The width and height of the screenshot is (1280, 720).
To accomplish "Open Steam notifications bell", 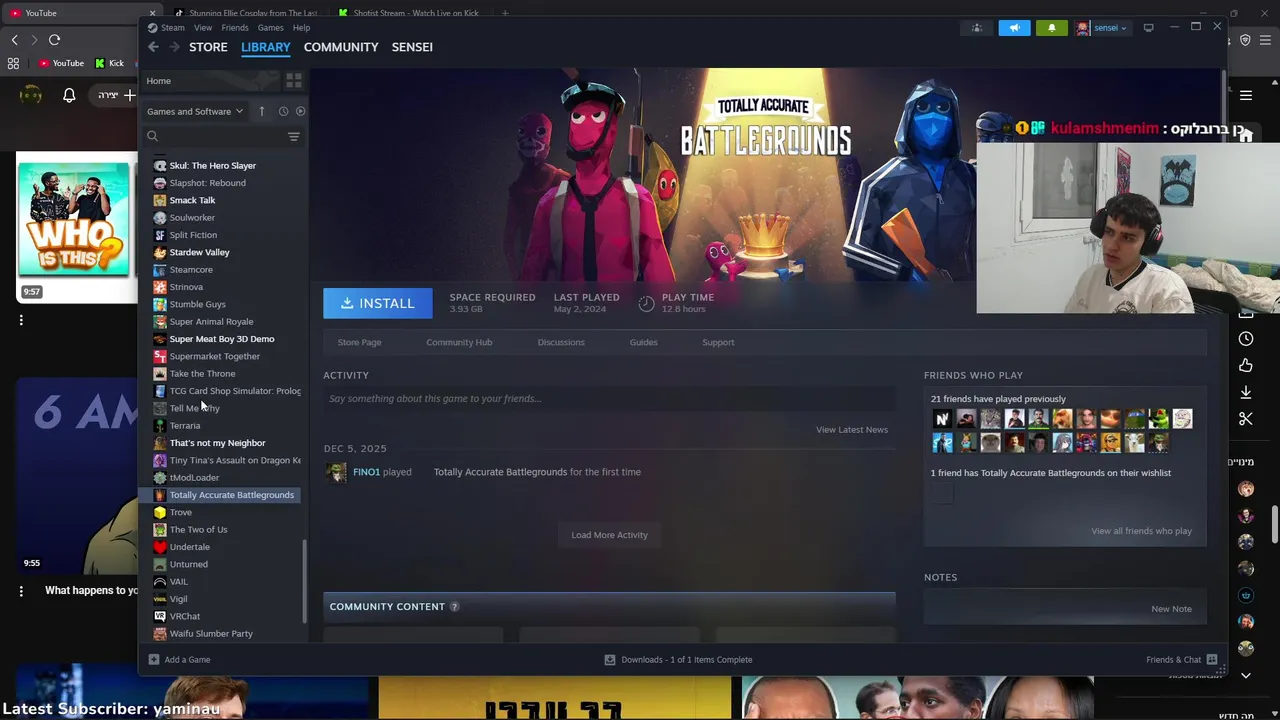I will click(1051, 28).
